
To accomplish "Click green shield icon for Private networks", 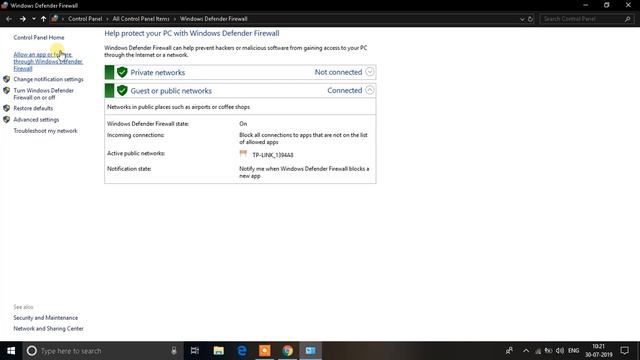I will [x=122, y=72].
